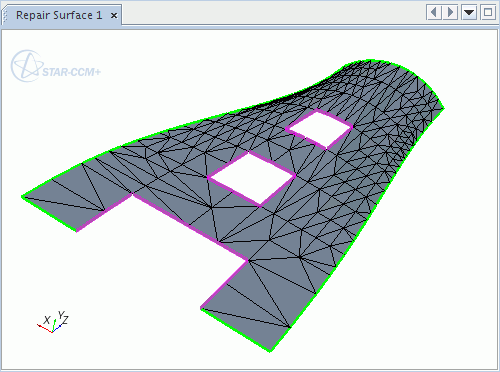Click the Y axis label on the triad
Viewport: 500px width, 372px height.
click(61, 314)
